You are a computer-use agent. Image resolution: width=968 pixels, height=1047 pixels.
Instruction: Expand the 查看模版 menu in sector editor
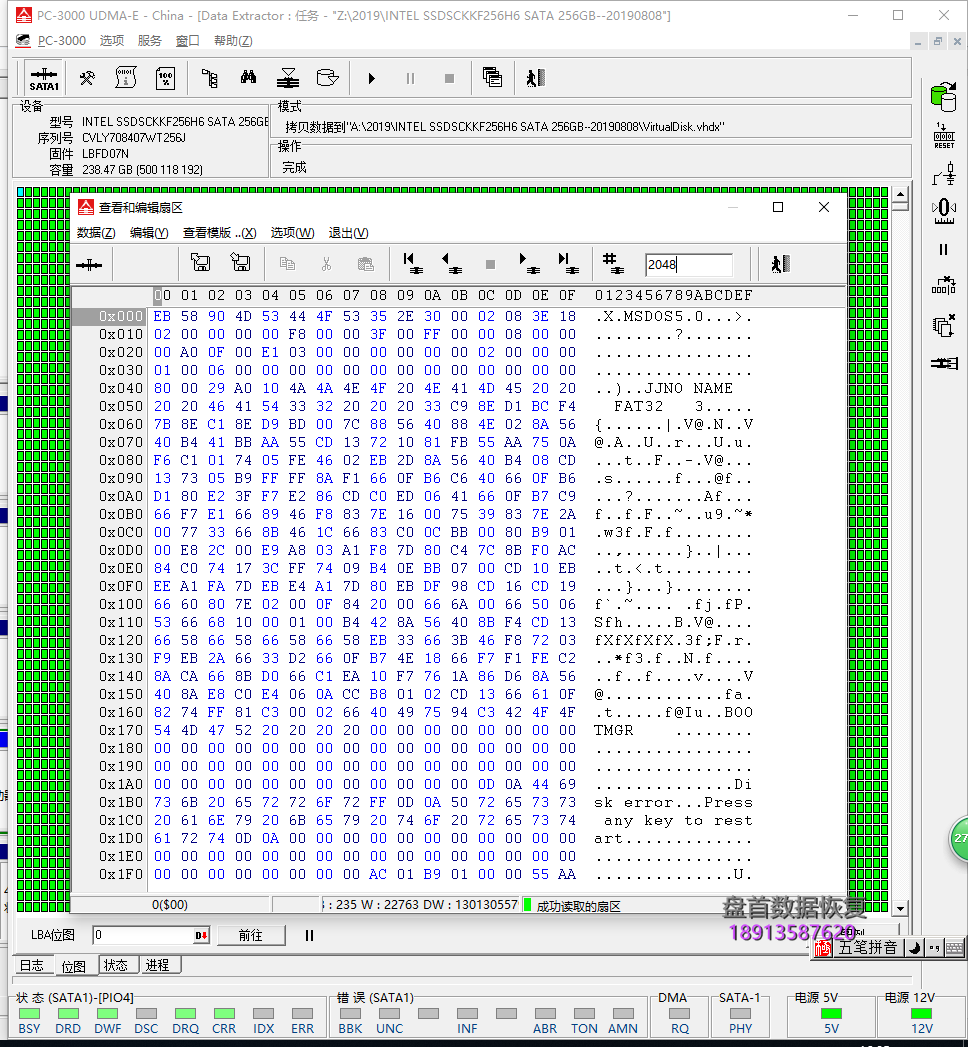tap(219, 233)
